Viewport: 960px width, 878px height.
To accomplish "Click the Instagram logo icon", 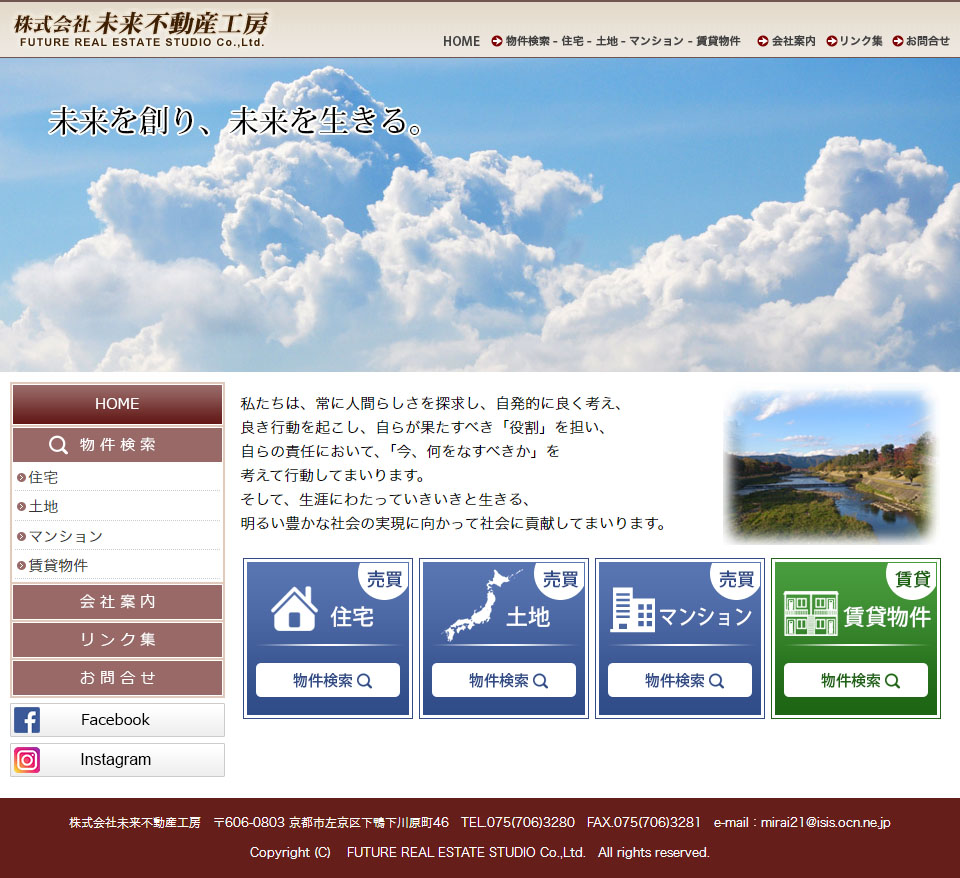I will click(x=28, y=760).
